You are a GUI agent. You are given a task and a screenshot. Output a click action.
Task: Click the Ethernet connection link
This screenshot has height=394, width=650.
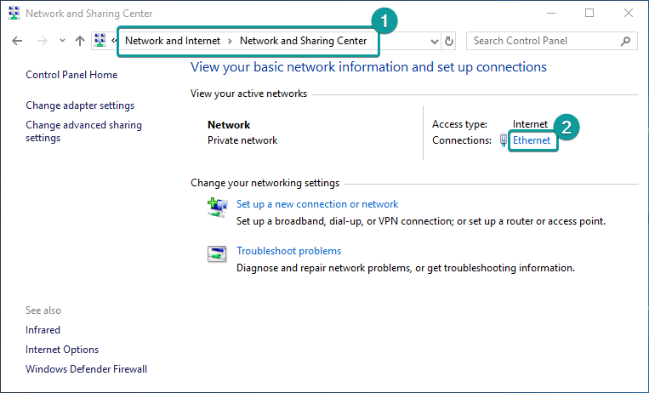(531, 140)
